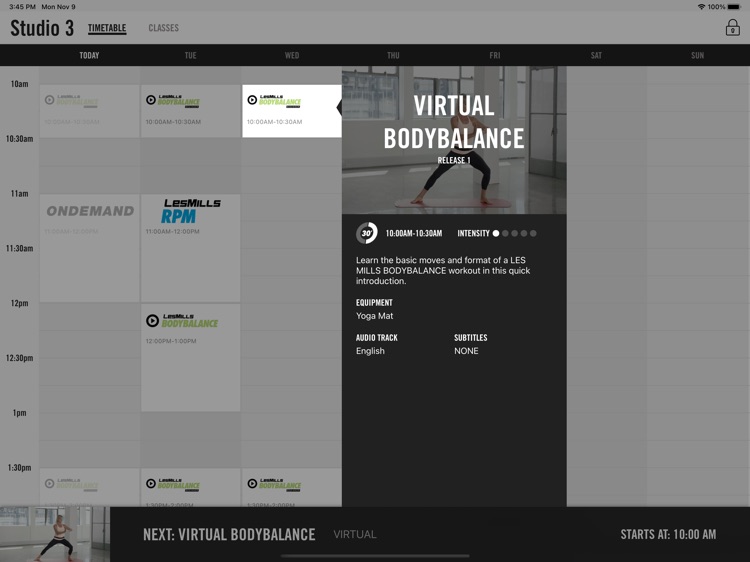Tap the intensity dots indicator
Image resolution: width=750 pixels, height=562 pixels.
click(515, 233)
